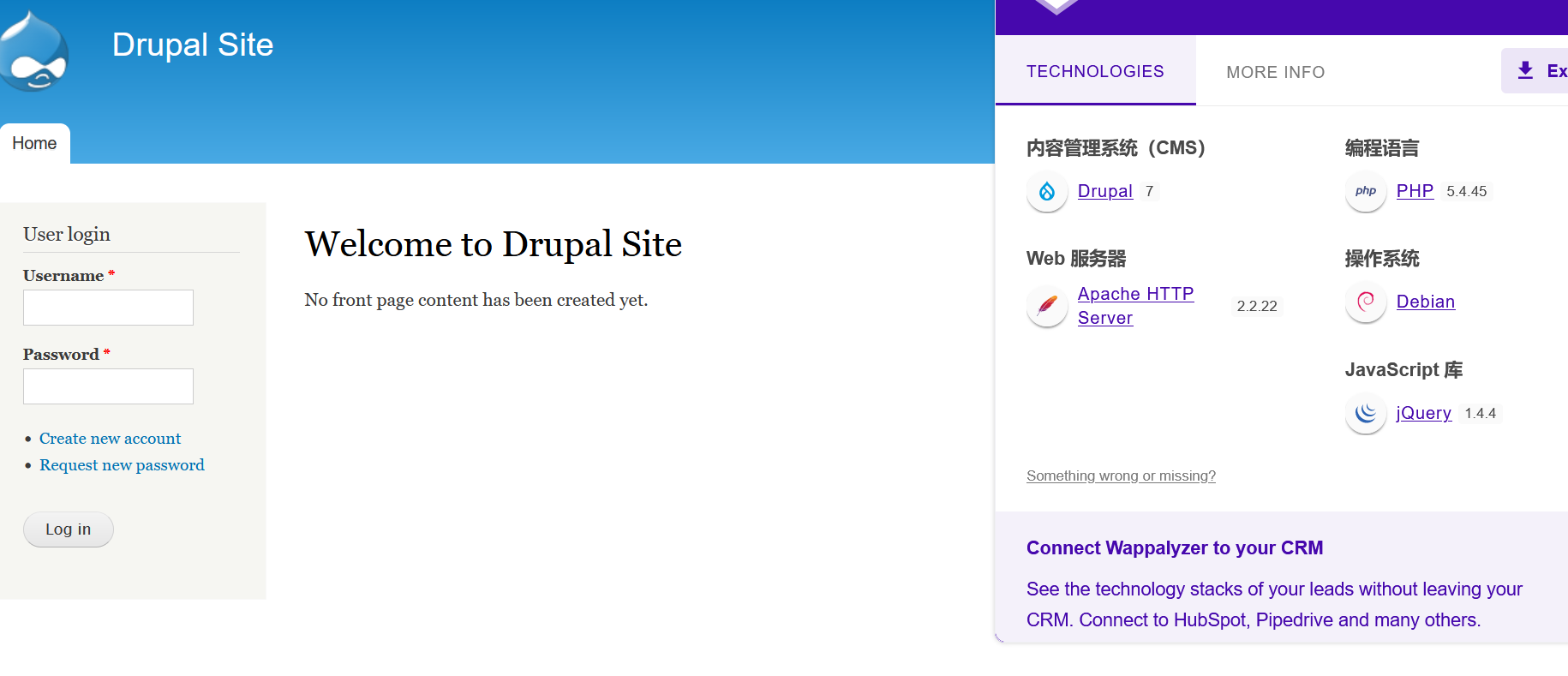This screenshot has height=676, width=1568.
Task: Click the Drupal CMS icon in Wappalyzer
Action: 1047,191
